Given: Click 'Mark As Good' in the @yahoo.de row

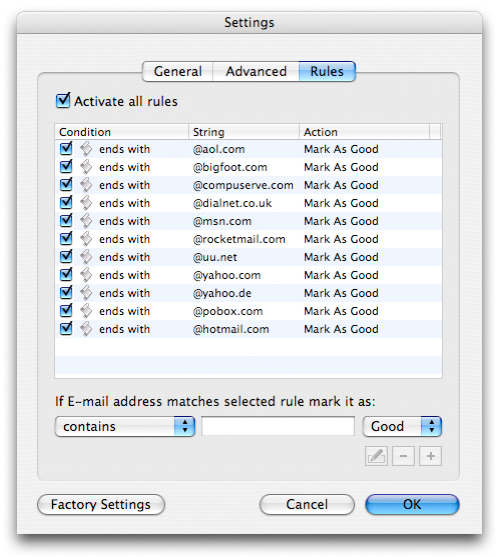Looking at the screenshot, I should tap(341, 293).
